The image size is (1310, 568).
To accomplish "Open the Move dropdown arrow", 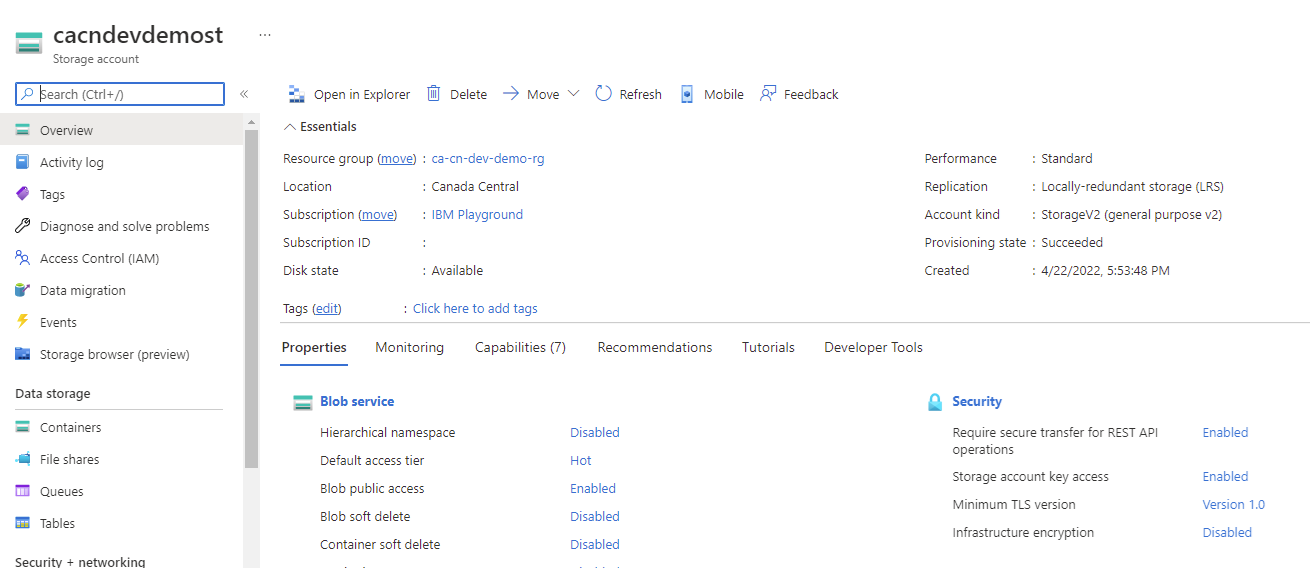I will click(x=573, y=94).
